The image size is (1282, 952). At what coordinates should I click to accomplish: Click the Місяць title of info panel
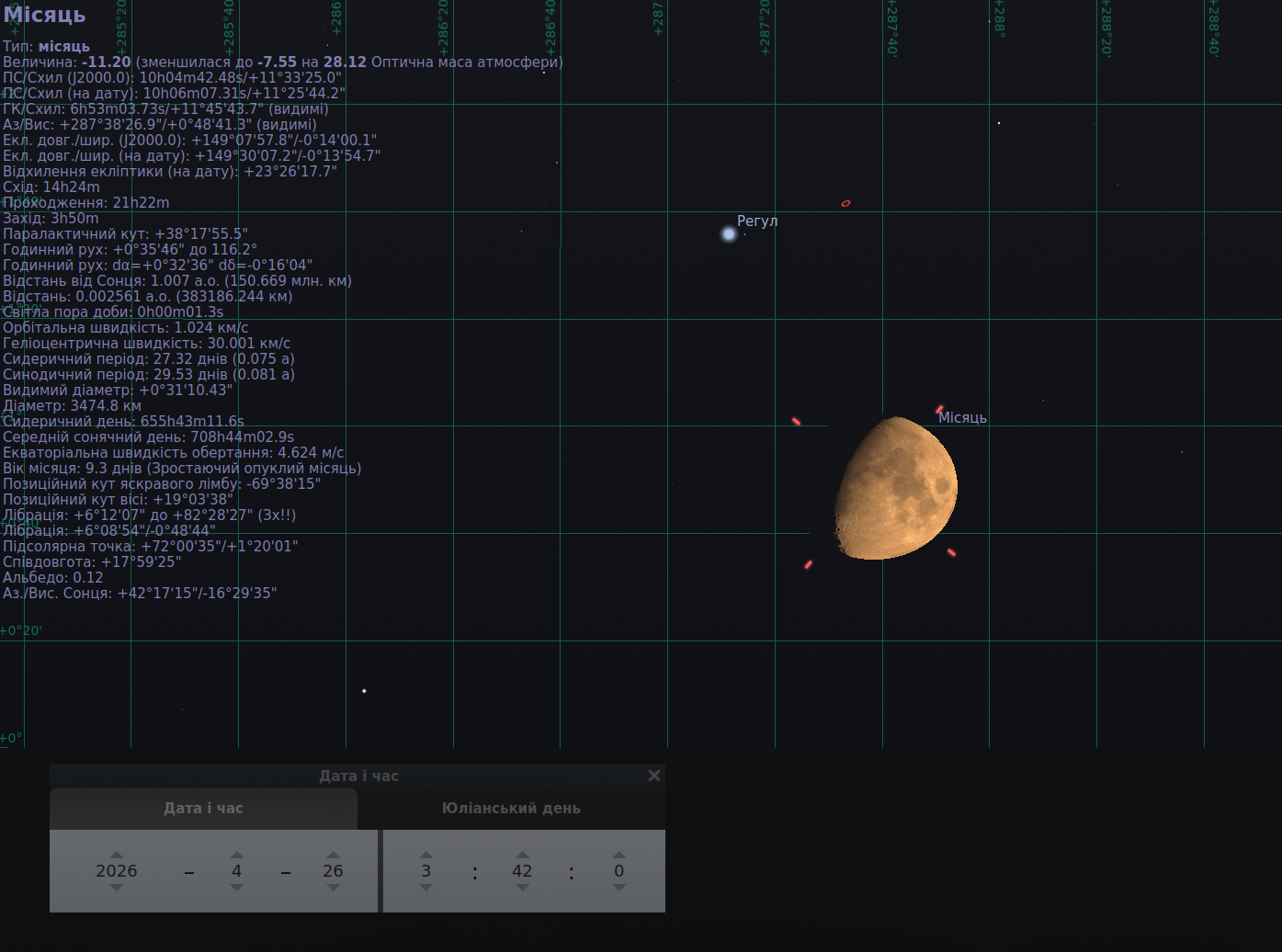click(44, 15)
